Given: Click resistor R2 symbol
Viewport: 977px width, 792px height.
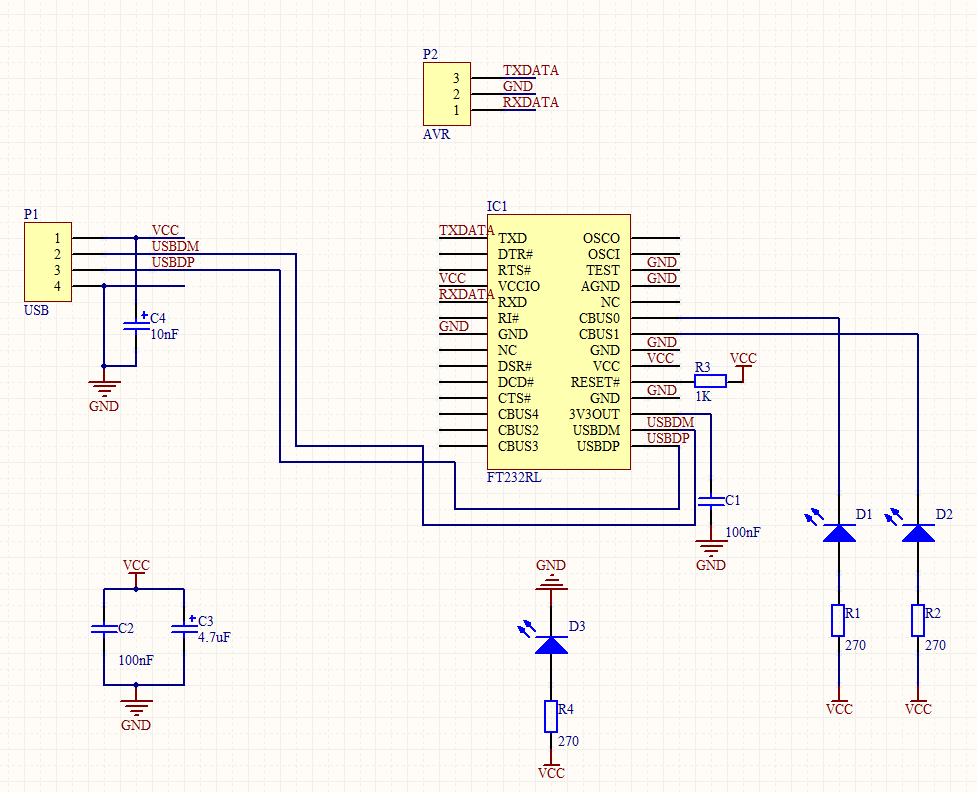Looking at the screenshot, I should 917,620.
